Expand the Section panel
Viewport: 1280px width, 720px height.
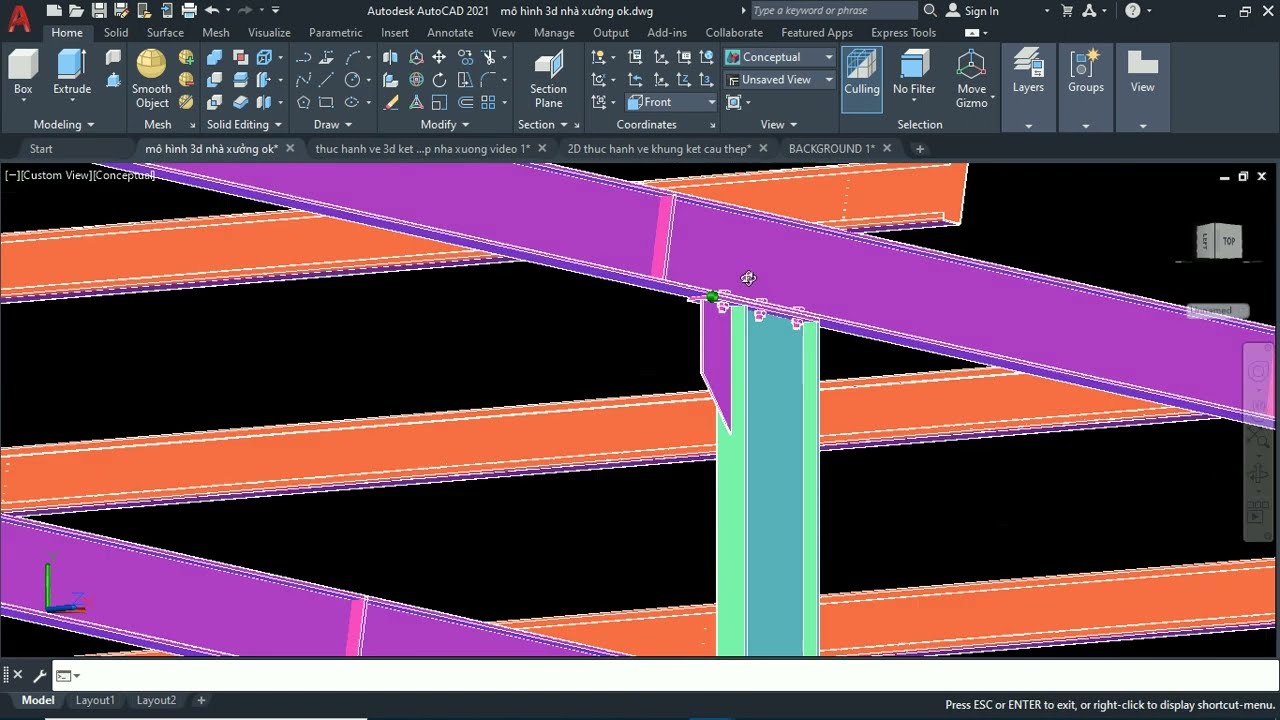543,125
